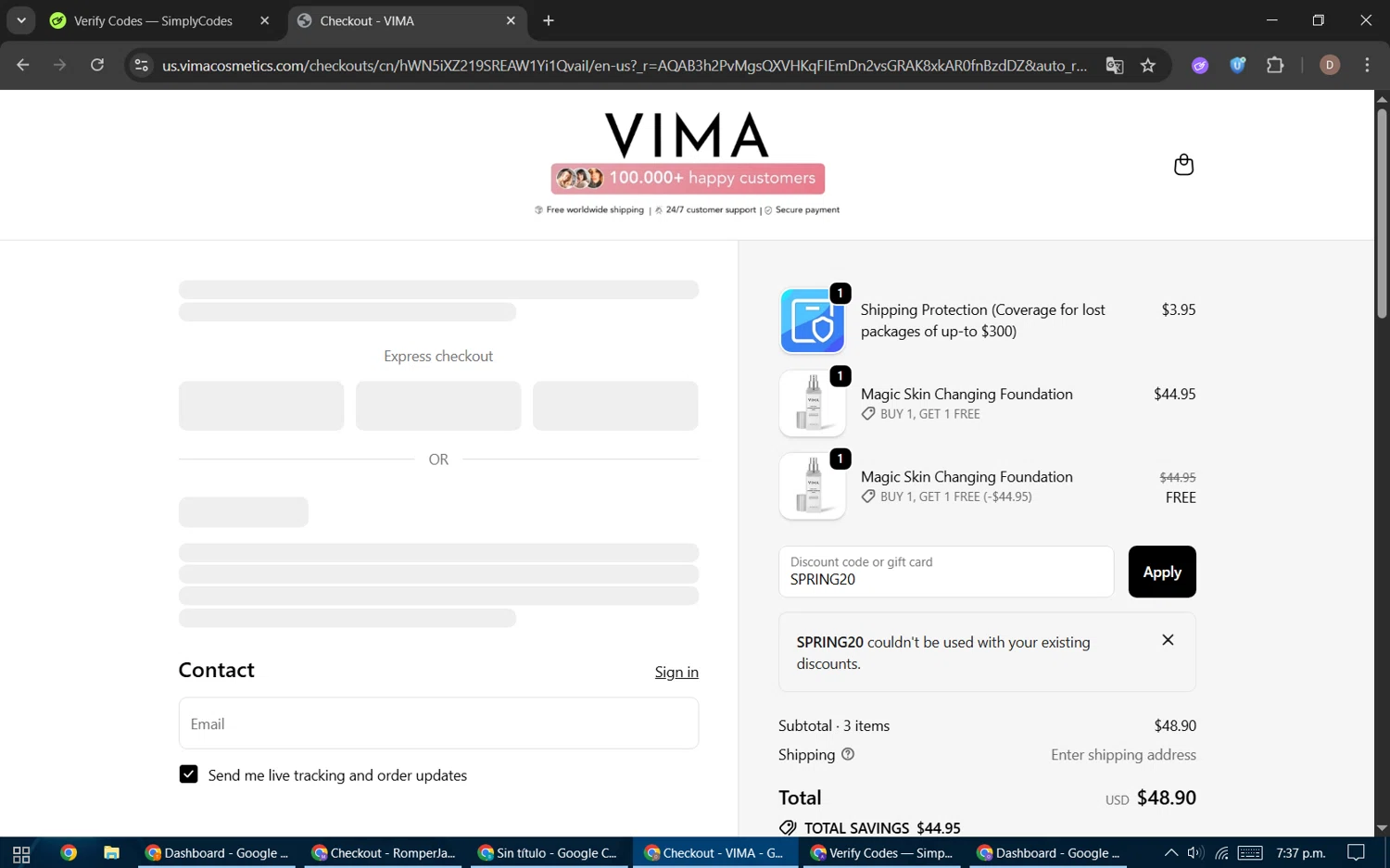Bookmark this page with the star icon
Image resolution: width=1390 pixels, height=868 pixels.
click(1148, 65)
